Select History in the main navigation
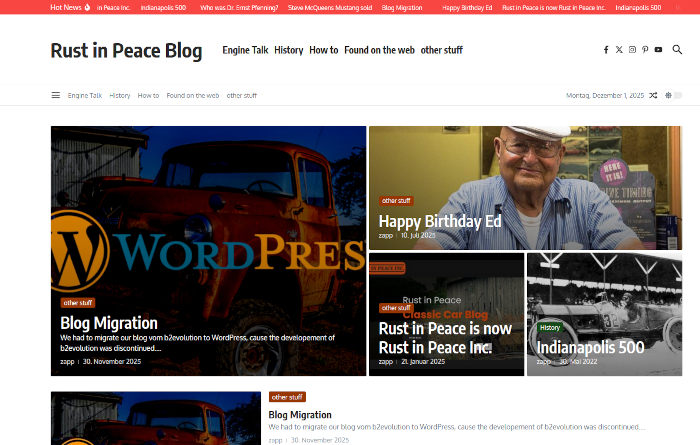 pos(288,50)
